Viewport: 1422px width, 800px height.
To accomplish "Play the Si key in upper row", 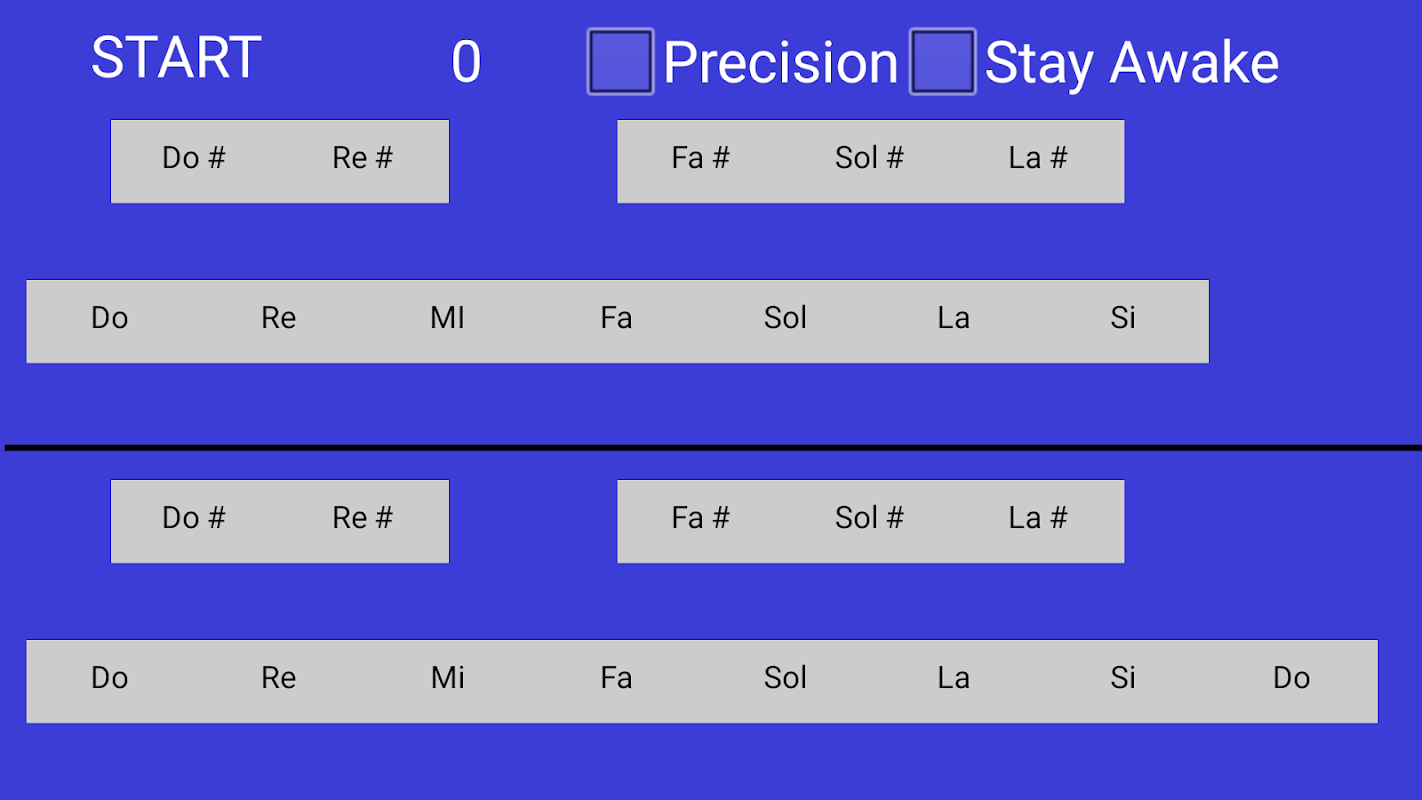I will pos(1123,318).
